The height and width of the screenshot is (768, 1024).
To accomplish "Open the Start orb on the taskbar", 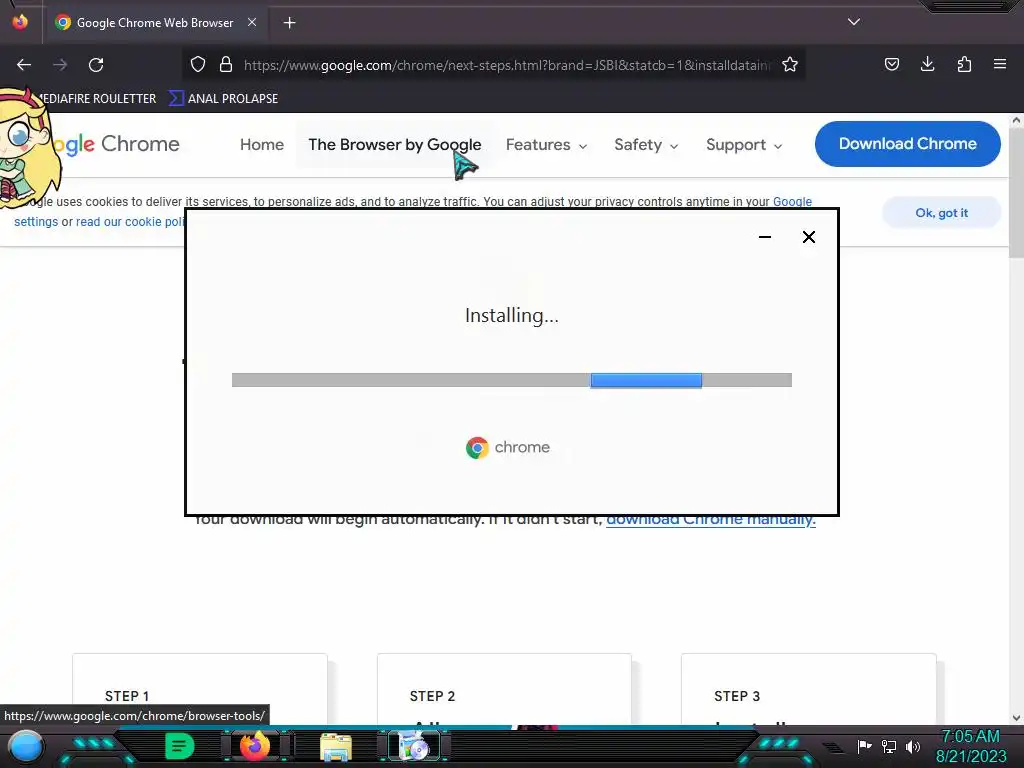I will [x=25, y=746].
